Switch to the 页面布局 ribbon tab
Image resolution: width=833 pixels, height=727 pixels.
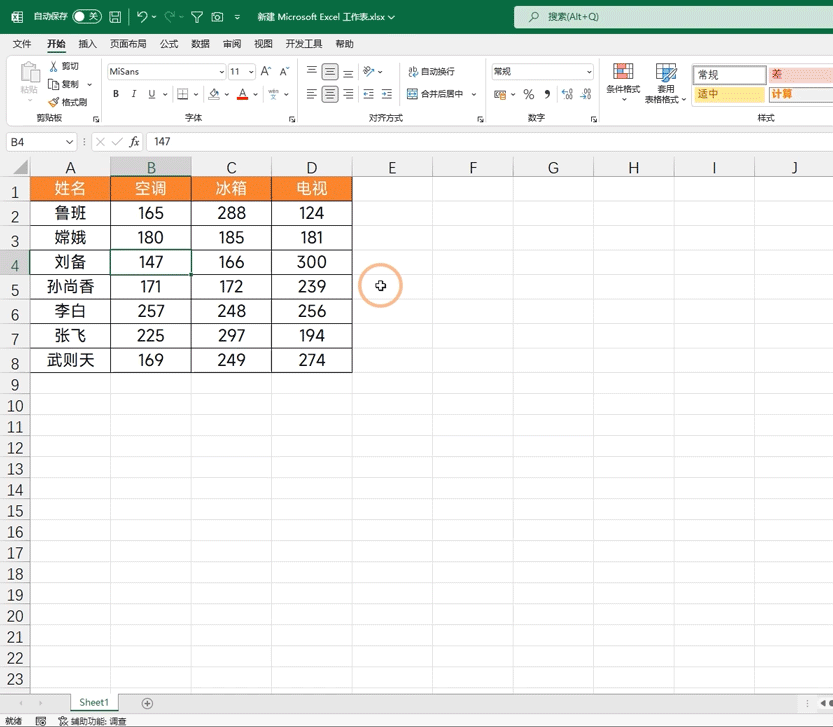[128, 44]
